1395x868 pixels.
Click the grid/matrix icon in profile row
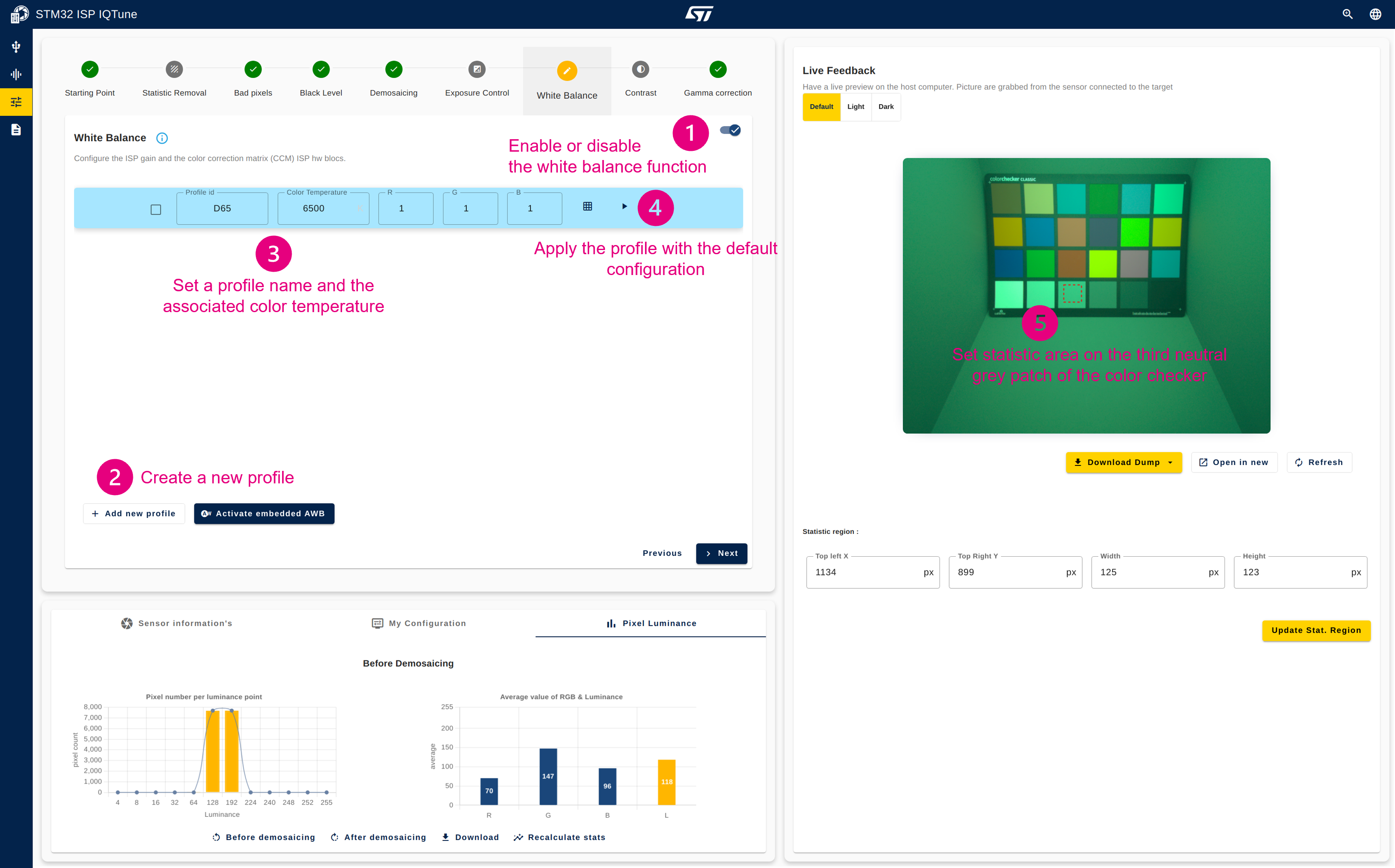(588, 208)
